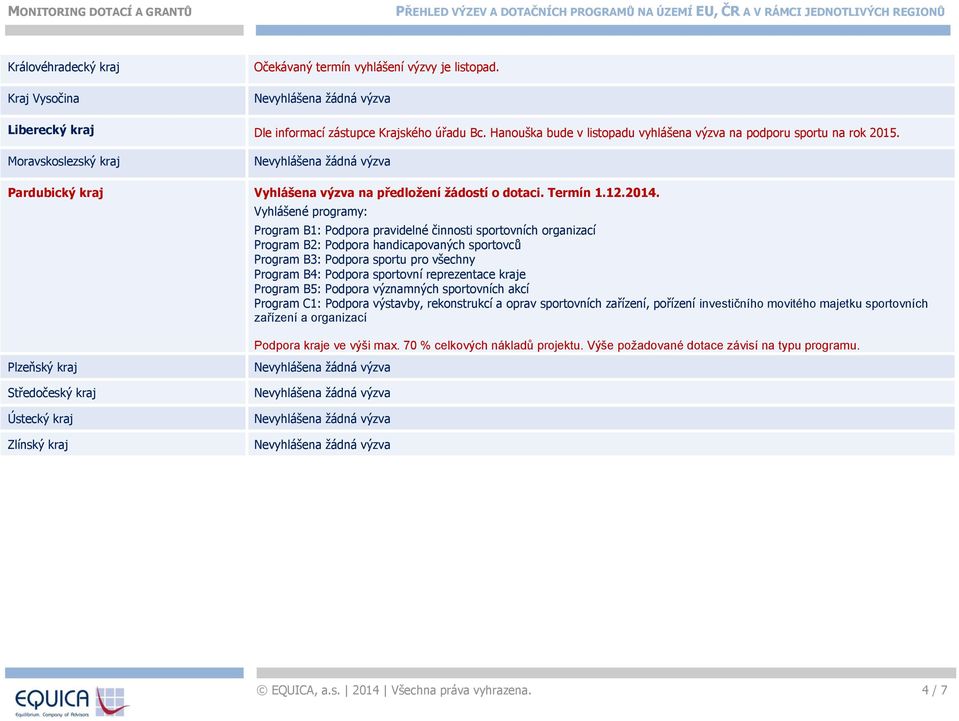Click 'Program C1: Podpora výstavby, rekonstrukcí' line
Viewport: 959px width, 721px height.
tap(591, 311)
